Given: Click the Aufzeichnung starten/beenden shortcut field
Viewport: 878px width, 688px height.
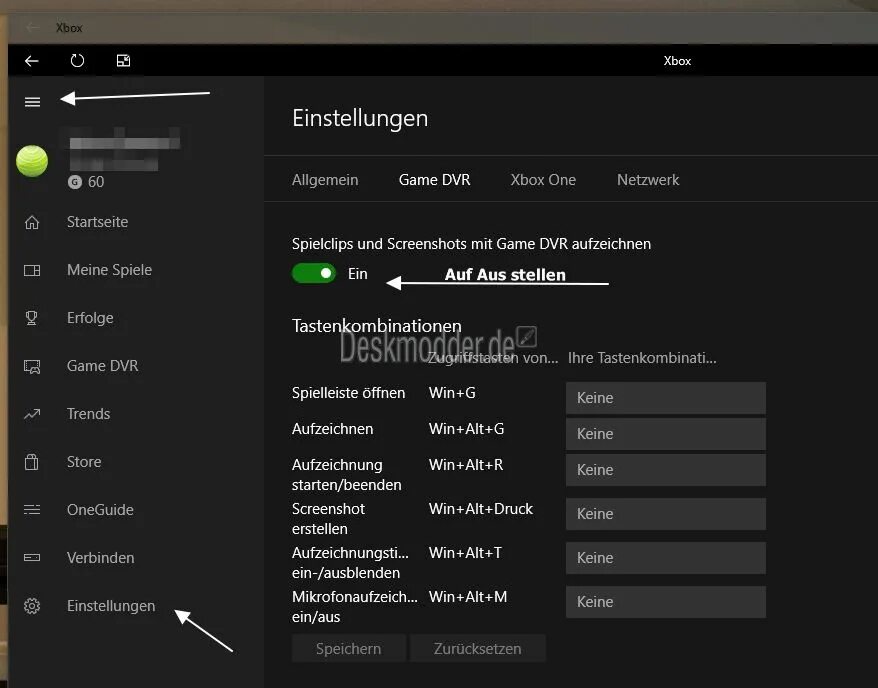Looking at the screenshot, I should (x=666, y=470).
